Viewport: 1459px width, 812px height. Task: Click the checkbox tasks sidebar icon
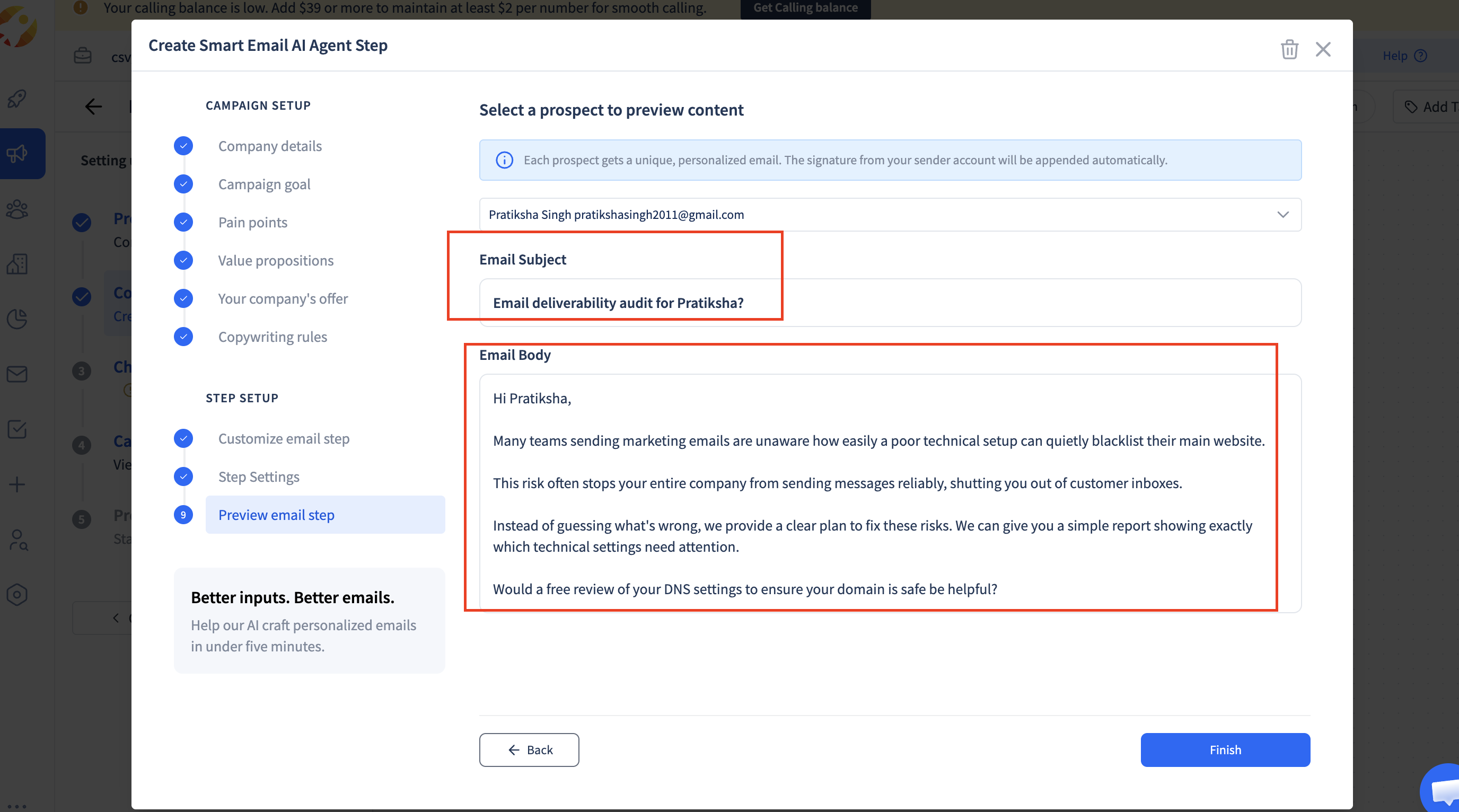click(x=17, y=429)
